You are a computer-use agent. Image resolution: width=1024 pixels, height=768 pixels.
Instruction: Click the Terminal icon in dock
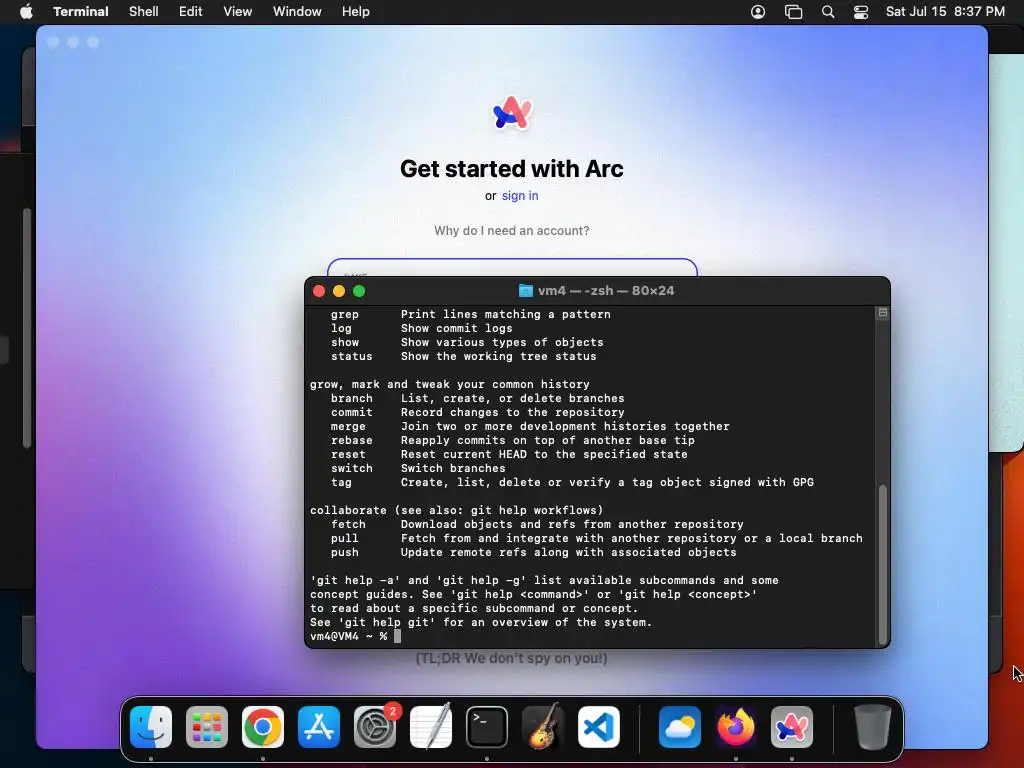487,727
